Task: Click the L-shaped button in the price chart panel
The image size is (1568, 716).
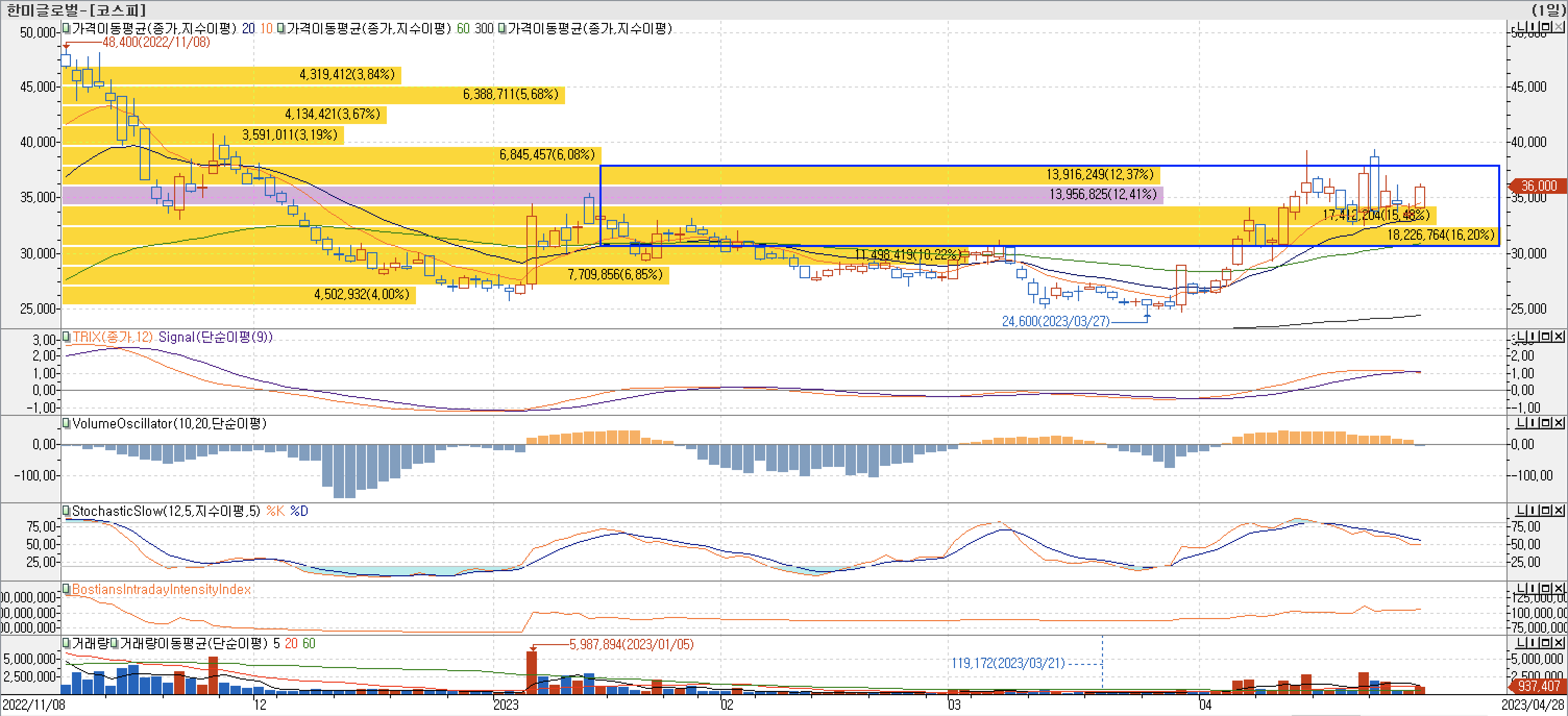Action: click(x=1521, y=27)
